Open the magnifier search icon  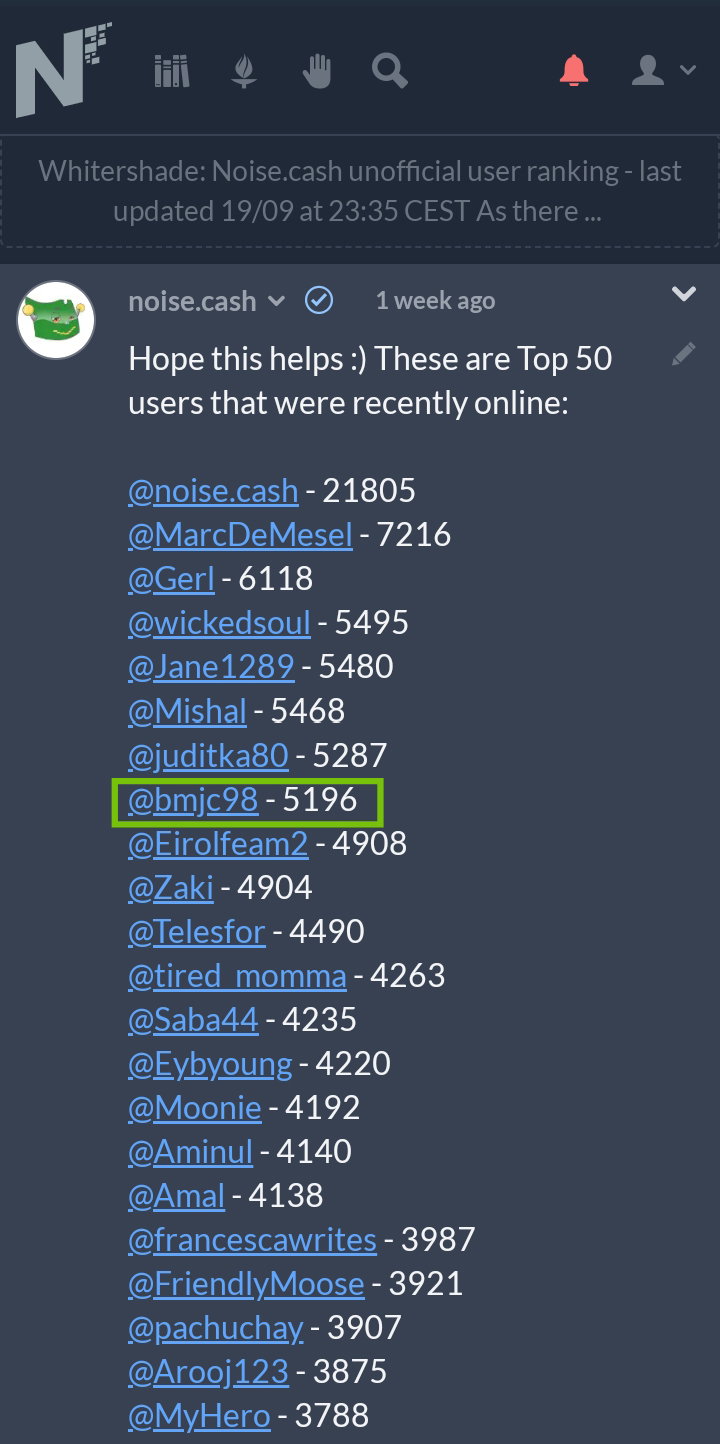point(389,71)
